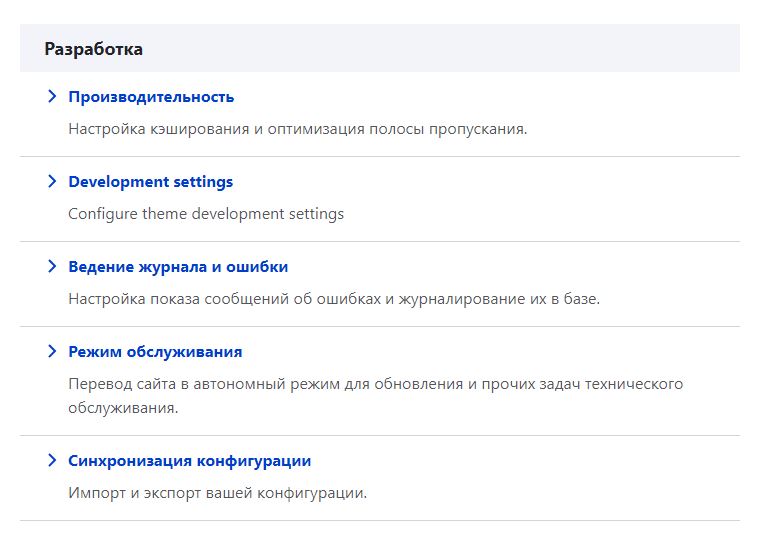This screenshot has height=547, width=762.
Task: Click the divider below Импорт и экспорт description
Action: point(380,520)
